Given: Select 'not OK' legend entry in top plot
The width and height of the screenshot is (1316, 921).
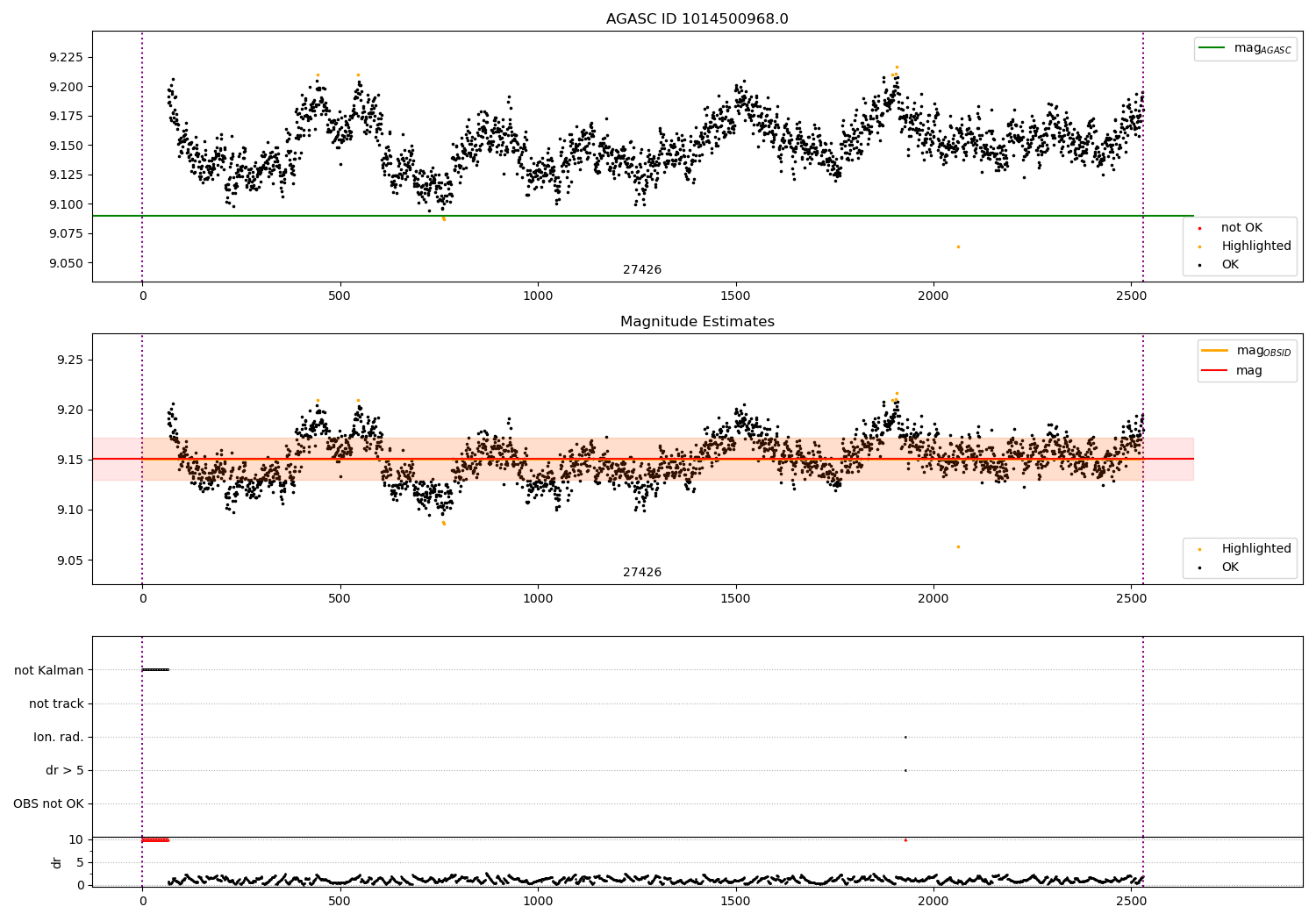Looking at the screenshot, I should (x=1241, y=228).
